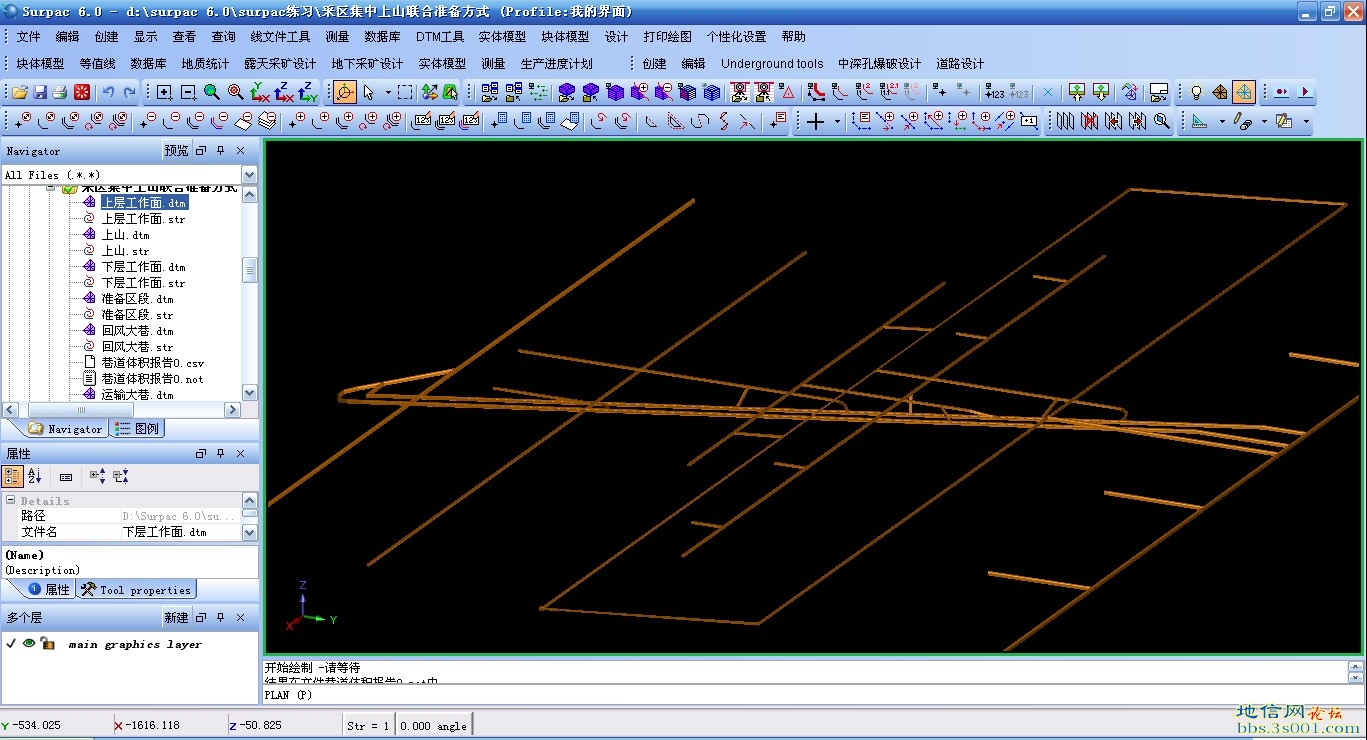Click the zoom in plus-box icon
This screenshot has height=740, width=1367.
pyautogui.click(x=164, y=92)
